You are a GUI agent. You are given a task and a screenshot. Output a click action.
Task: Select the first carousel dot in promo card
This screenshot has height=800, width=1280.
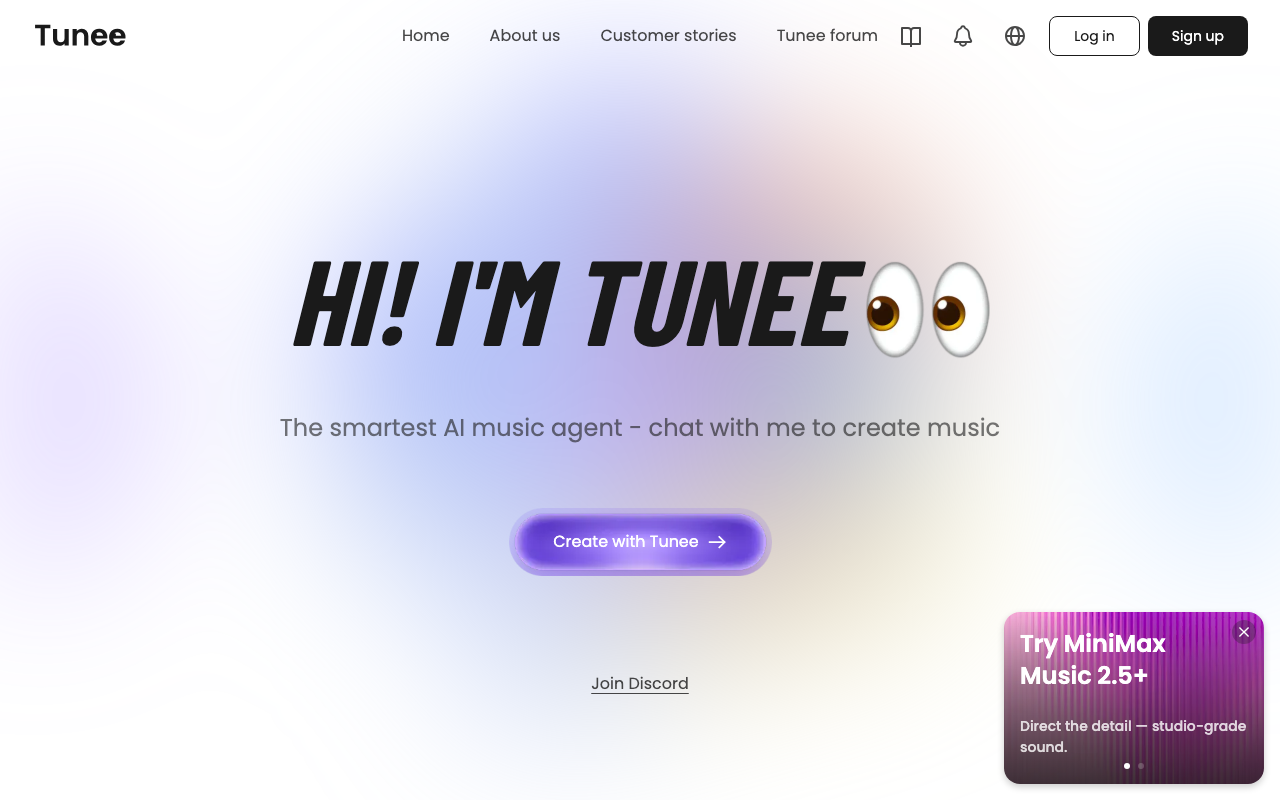tap(1127, 766)
